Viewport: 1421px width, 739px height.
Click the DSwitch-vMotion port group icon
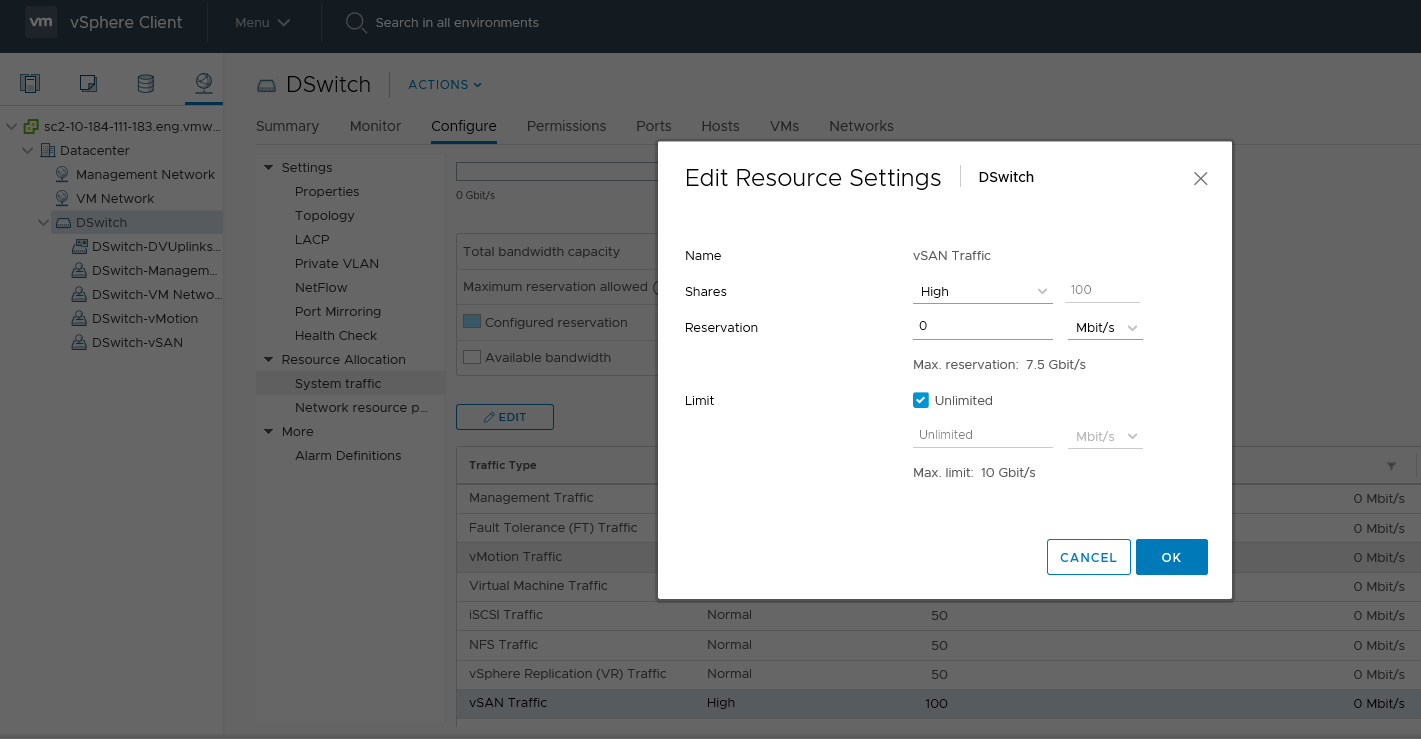79,318
